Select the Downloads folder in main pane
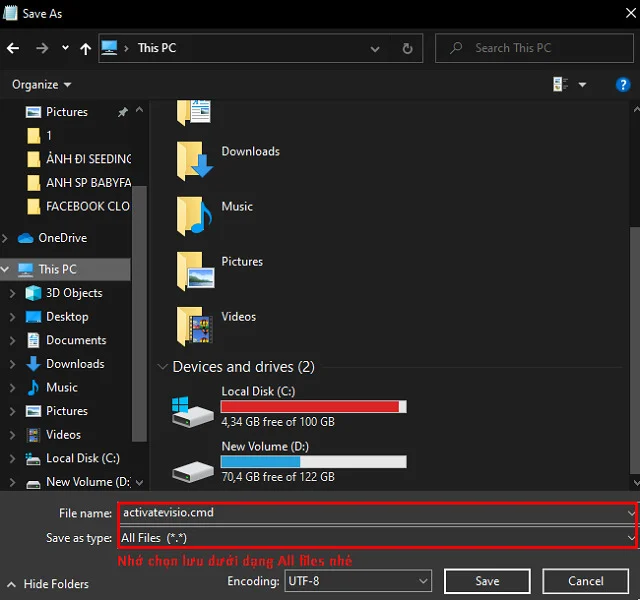 tap(228, 160)
